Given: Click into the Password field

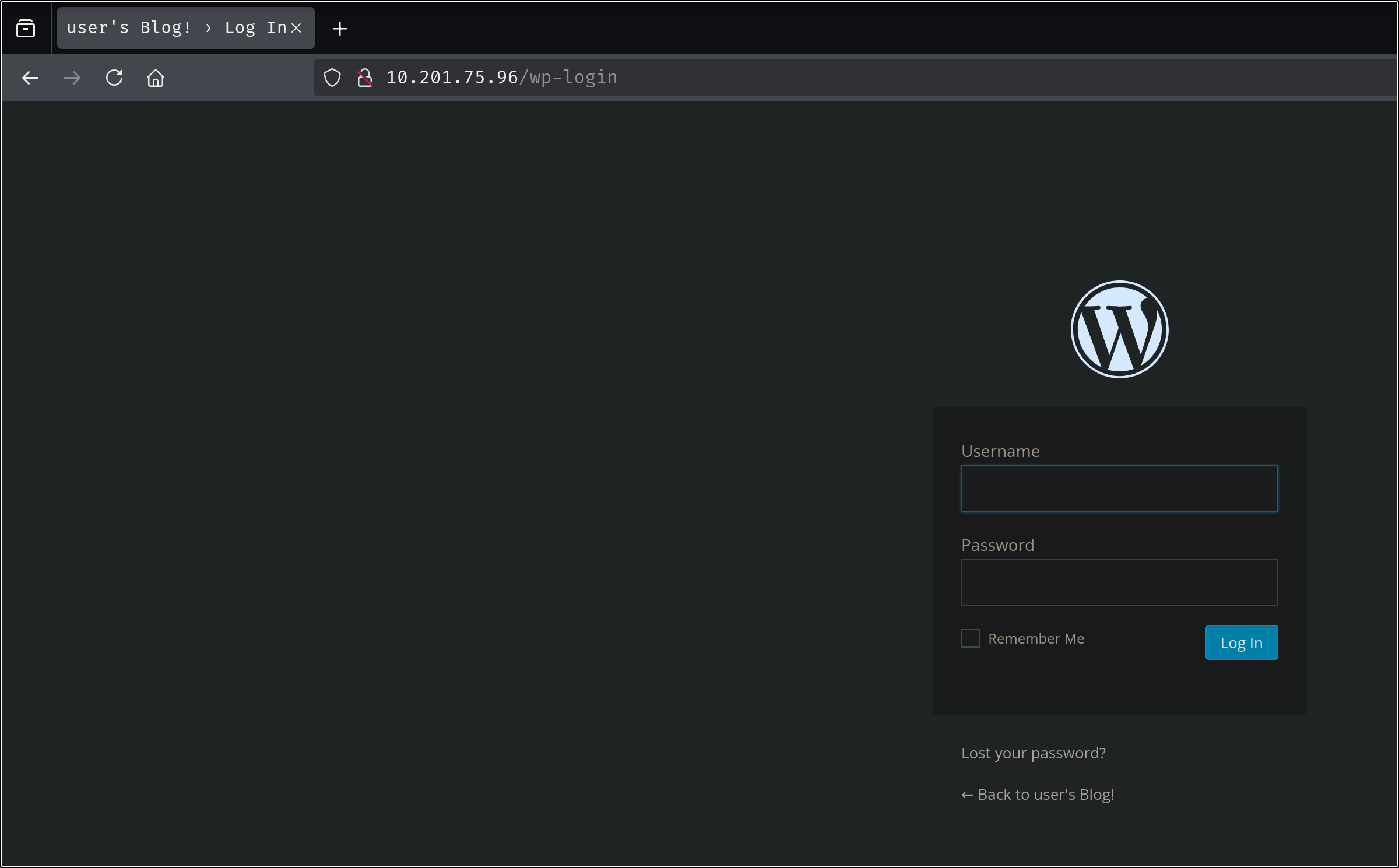Looking at the screenshot, I should click(1119, 582).
